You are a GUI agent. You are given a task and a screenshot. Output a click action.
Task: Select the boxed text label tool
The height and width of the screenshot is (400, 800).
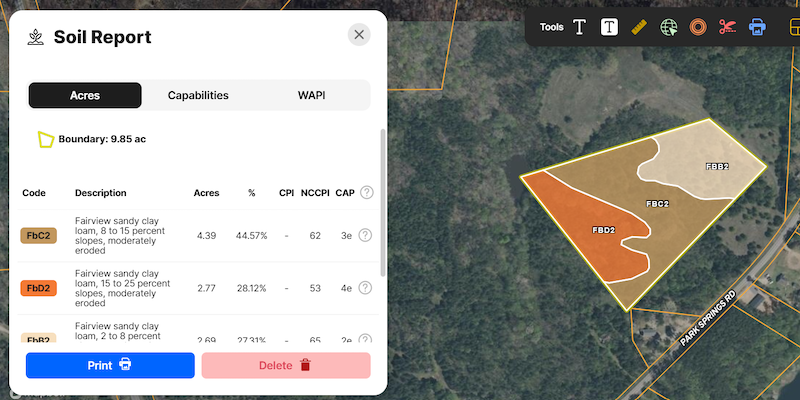(x=609, y=27)
